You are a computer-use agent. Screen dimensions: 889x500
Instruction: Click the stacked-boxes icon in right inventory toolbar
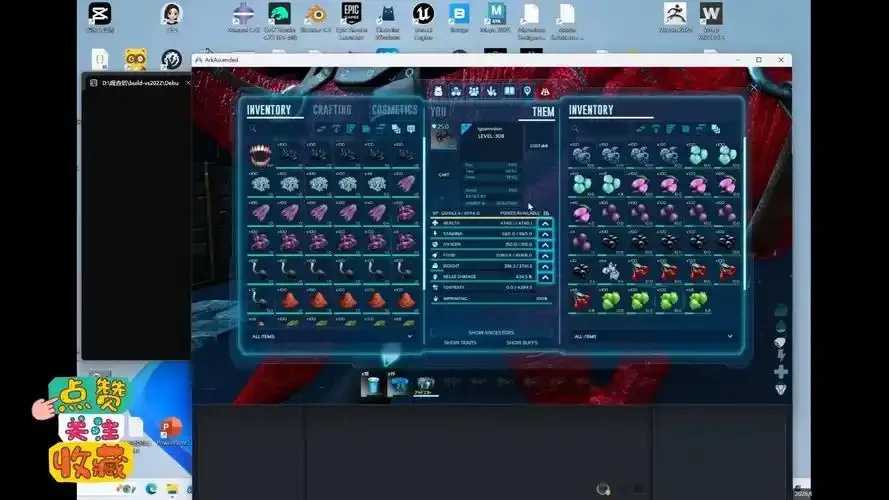pyautogui.click(x=716, y=129)
